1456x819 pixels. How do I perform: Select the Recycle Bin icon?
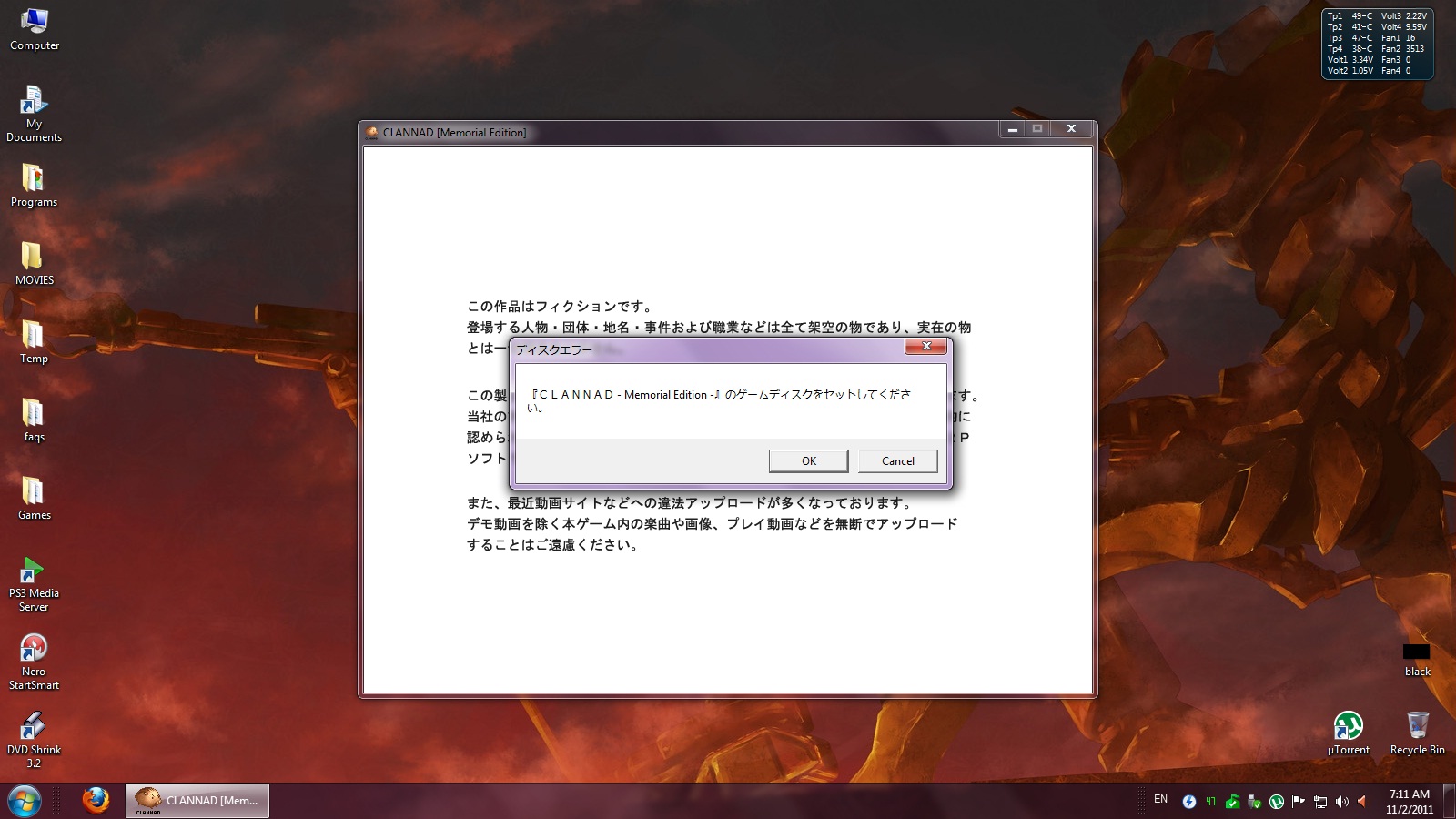(x=1417, y=733)
